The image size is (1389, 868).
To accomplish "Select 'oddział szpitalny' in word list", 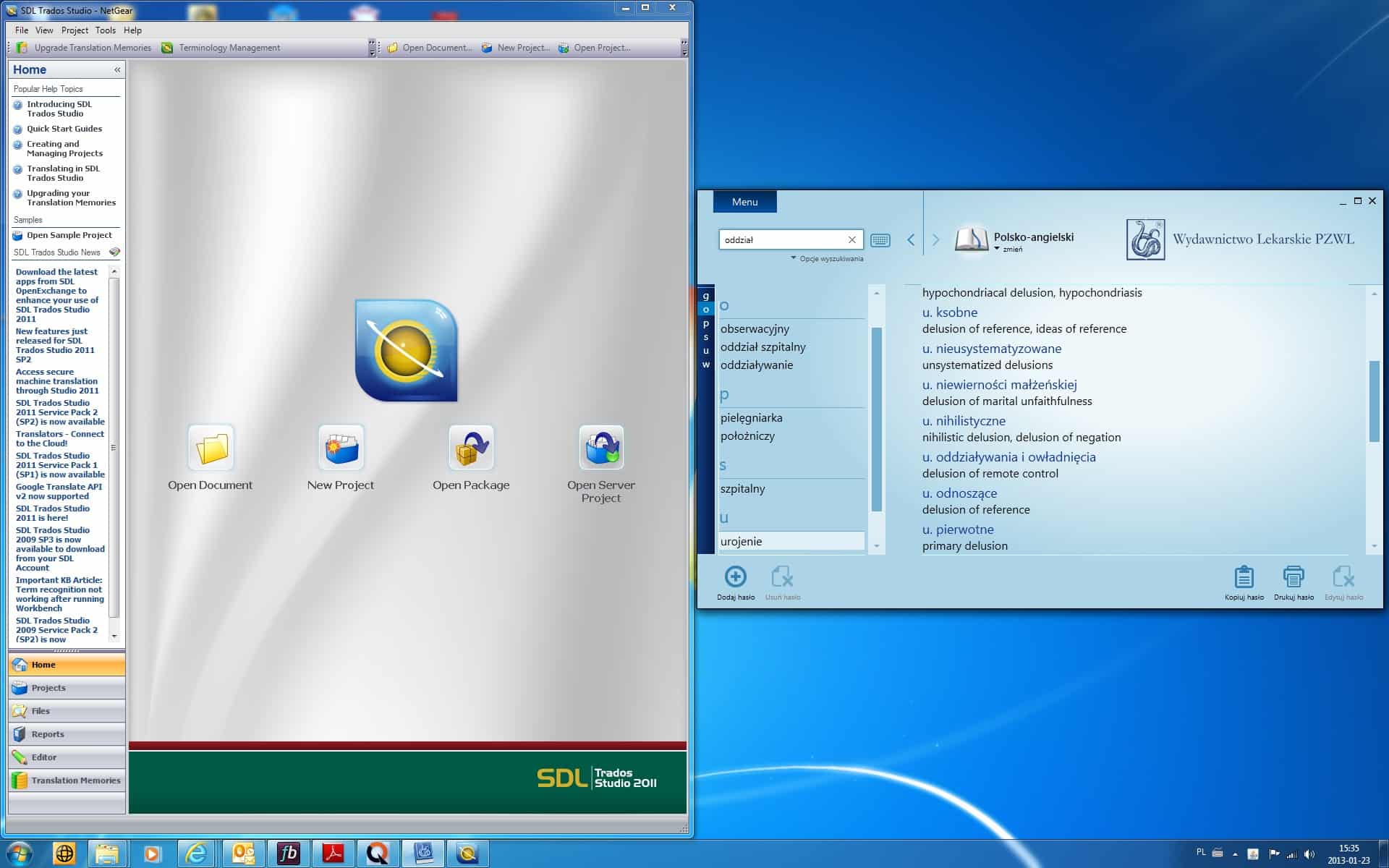I will click(x=763, y=346).
